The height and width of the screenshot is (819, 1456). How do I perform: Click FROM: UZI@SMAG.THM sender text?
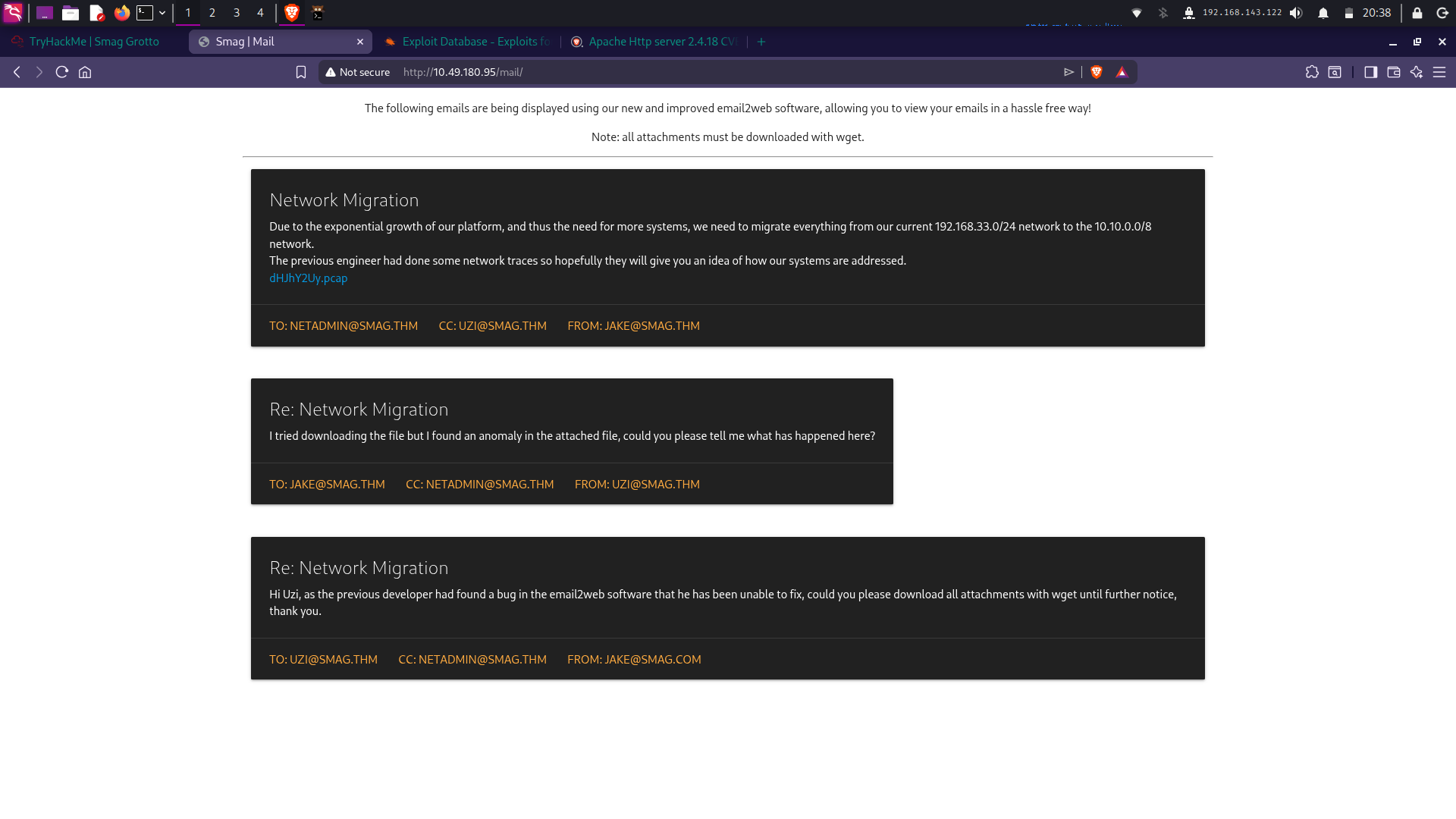click(x=637, y=485)
